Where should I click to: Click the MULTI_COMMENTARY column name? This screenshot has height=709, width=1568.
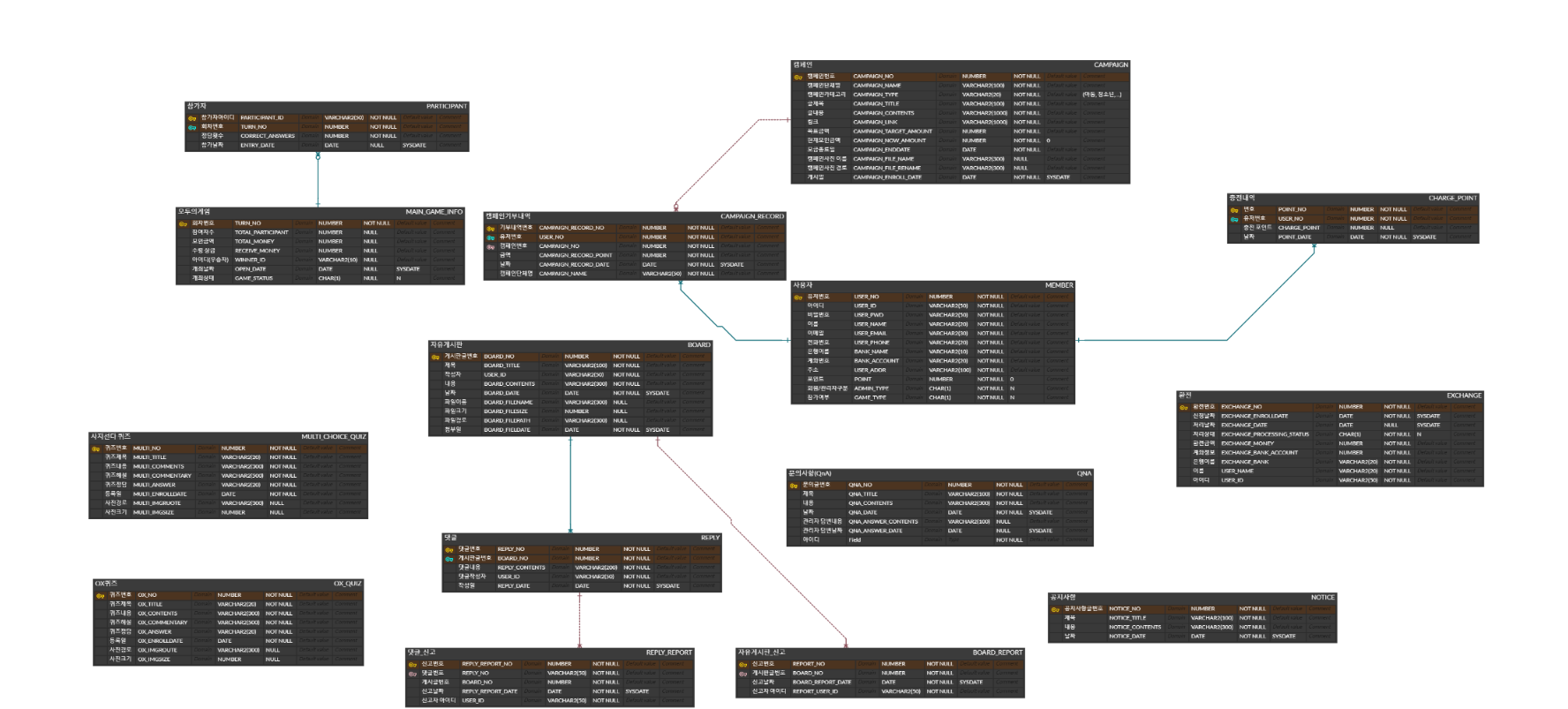point(162,476)
